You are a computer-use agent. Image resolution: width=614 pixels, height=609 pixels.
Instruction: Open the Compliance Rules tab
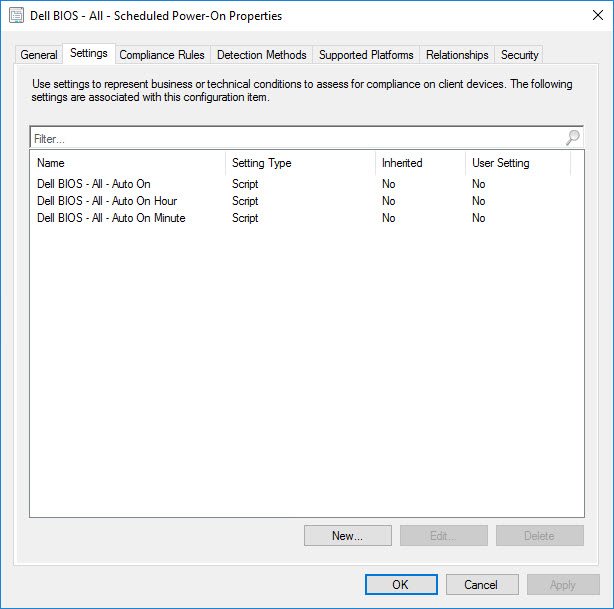(162, 55)
